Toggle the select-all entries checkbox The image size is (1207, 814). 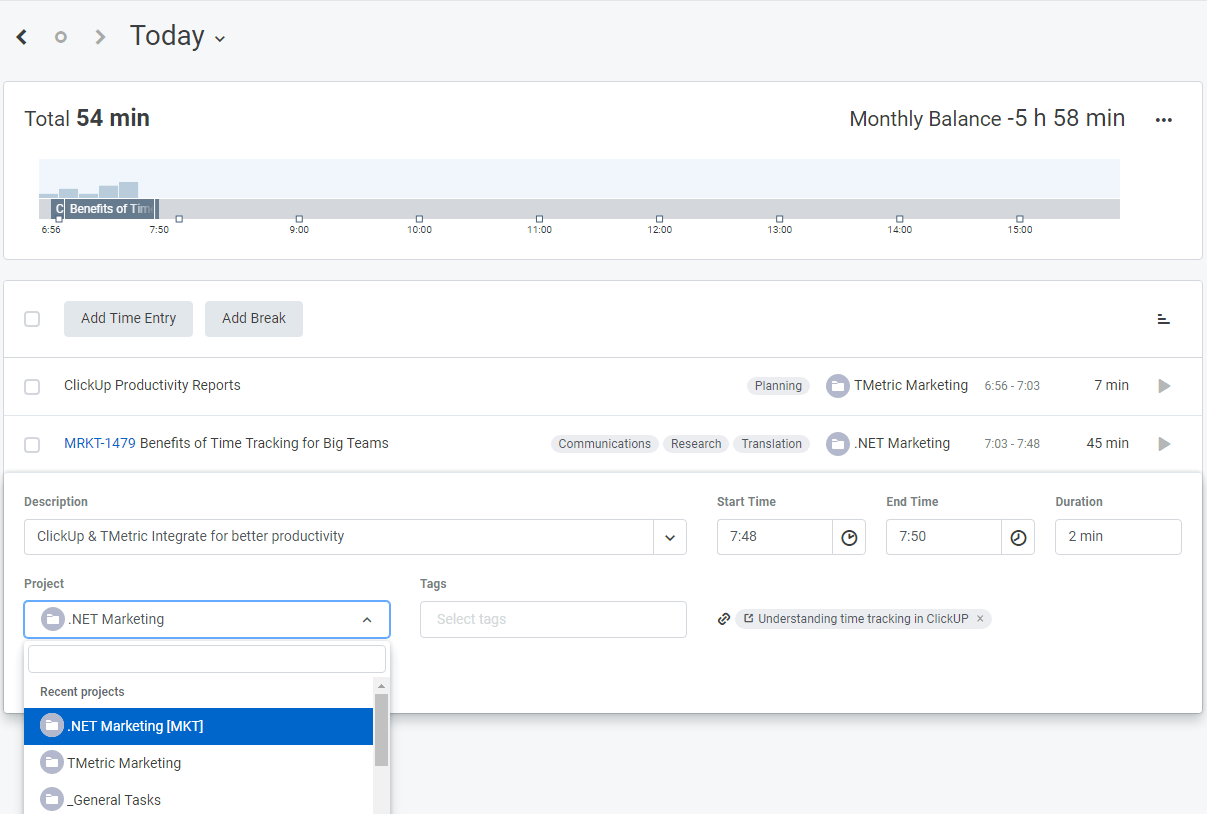pos(32,319)
